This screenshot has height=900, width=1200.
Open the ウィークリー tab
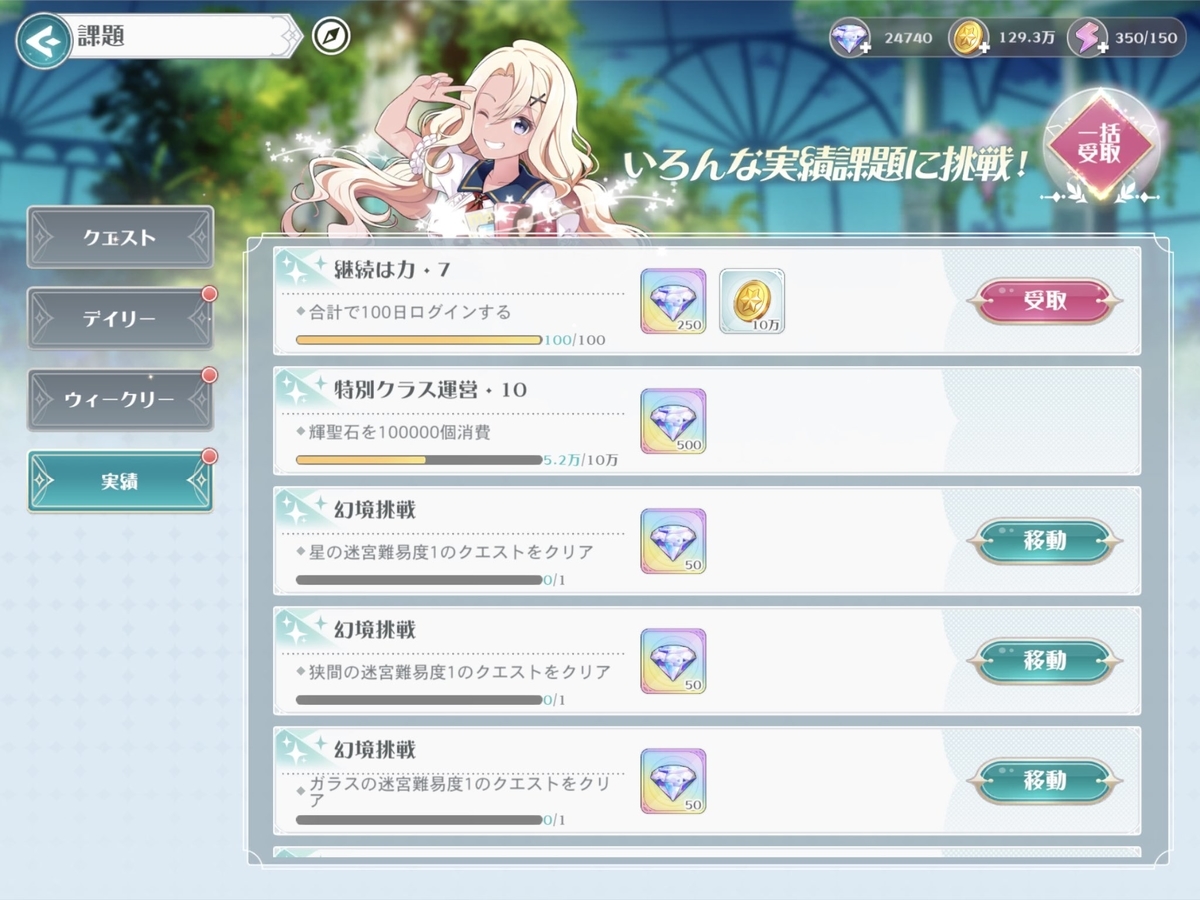tap(120, 400)
